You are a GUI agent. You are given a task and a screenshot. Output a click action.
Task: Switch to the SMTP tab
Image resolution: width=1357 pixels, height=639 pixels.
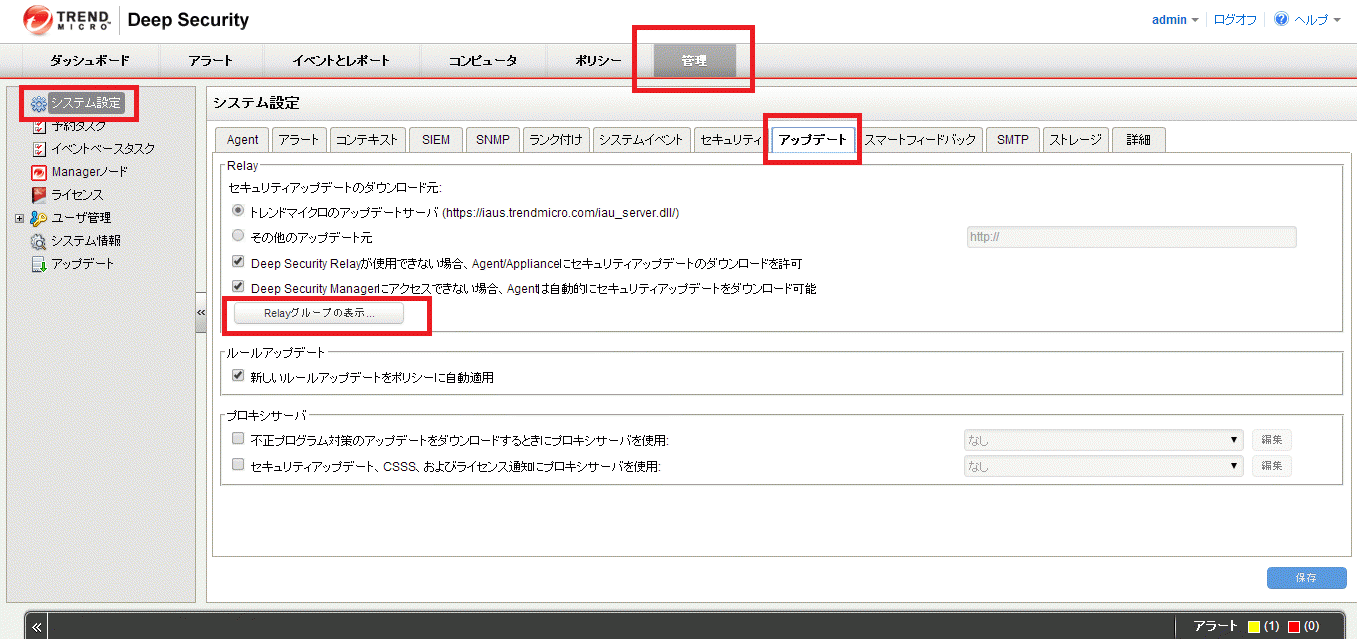[1013, 140]
